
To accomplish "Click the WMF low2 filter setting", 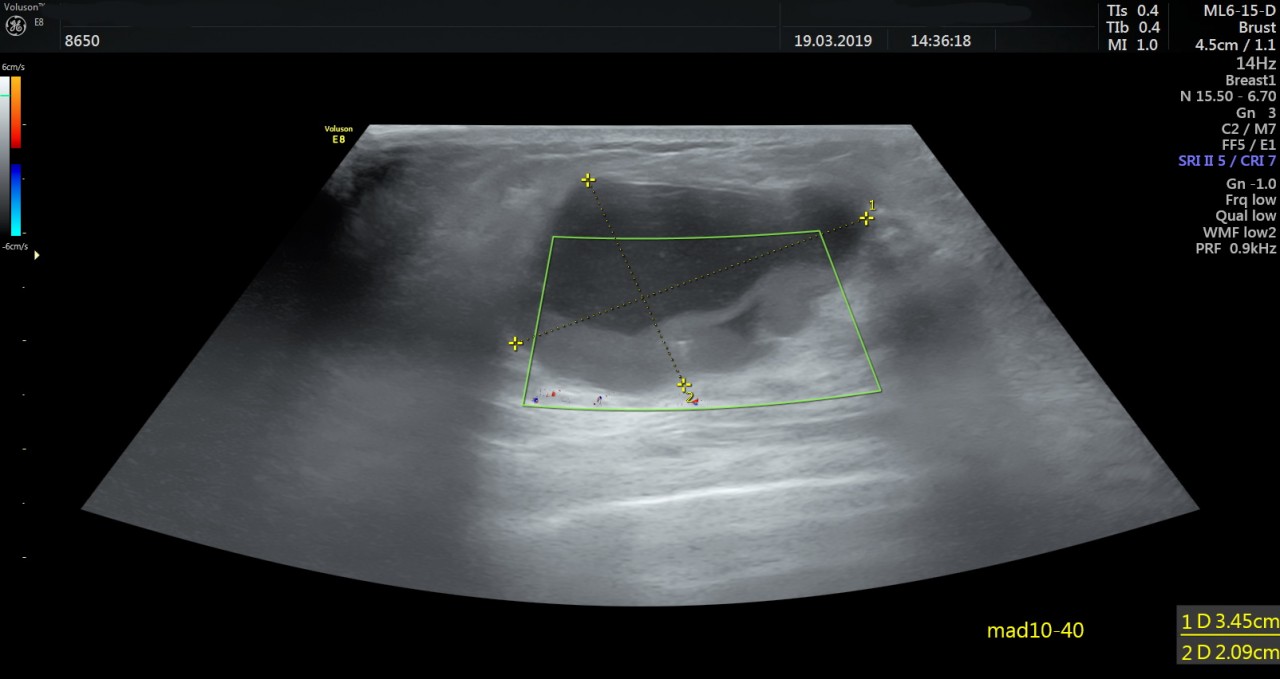I will click(1239, 232).
